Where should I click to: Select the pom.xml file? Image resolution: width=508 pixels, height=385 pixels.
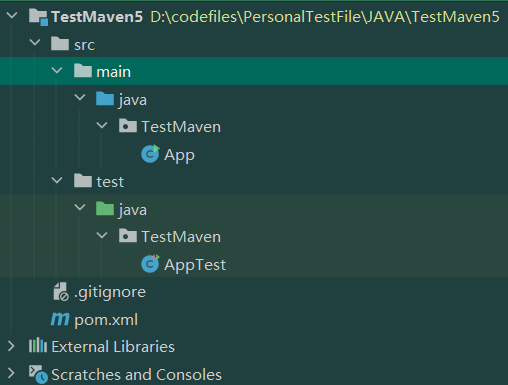tap(106, 320)
